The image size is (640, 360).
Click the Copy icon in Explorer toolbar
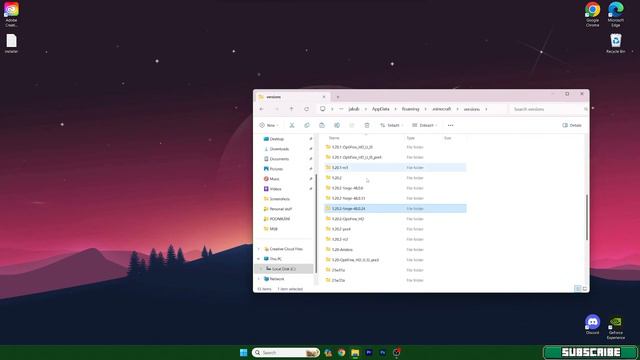pos(307,125)
